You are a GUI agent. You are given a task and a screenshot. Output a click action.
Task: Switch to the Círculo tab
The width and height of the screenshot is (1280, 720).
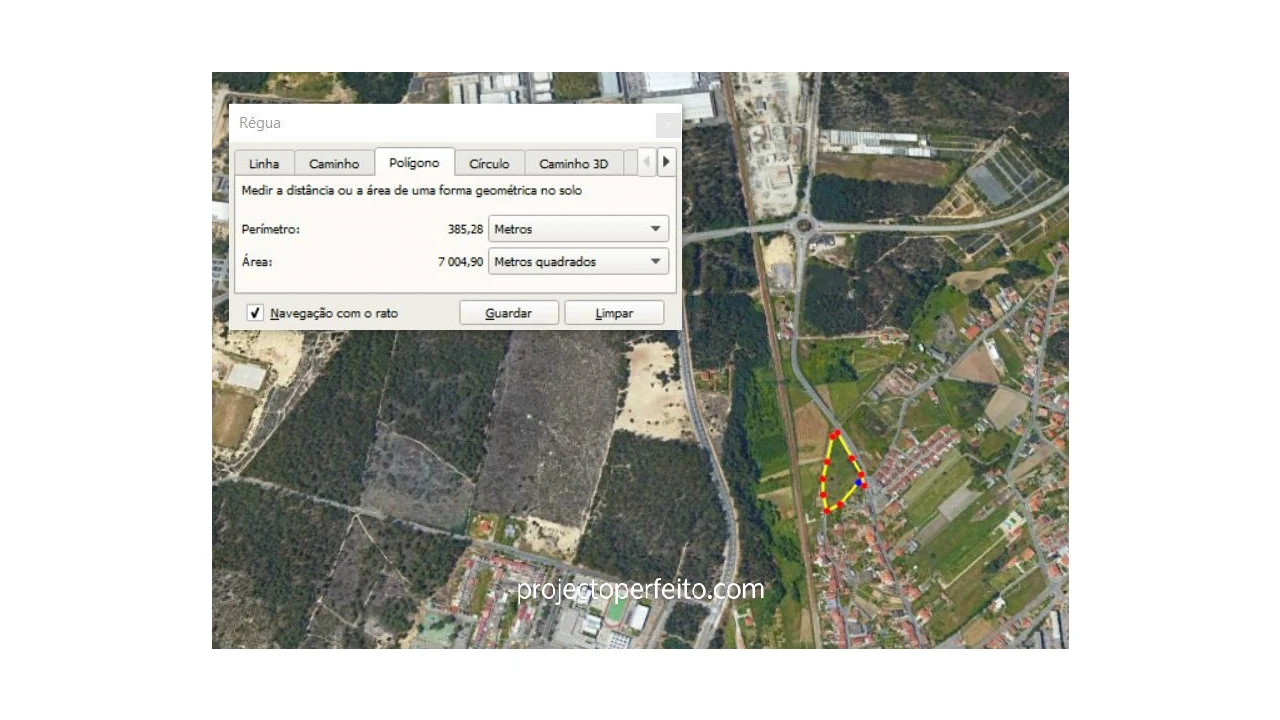[489, 164]
